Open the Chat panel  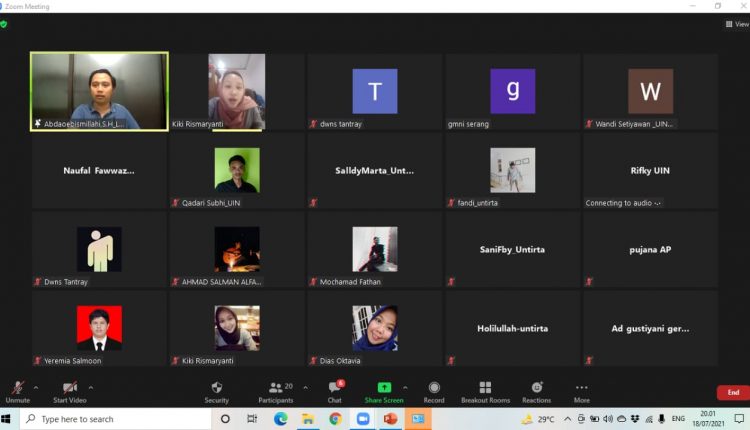[334, 388]
